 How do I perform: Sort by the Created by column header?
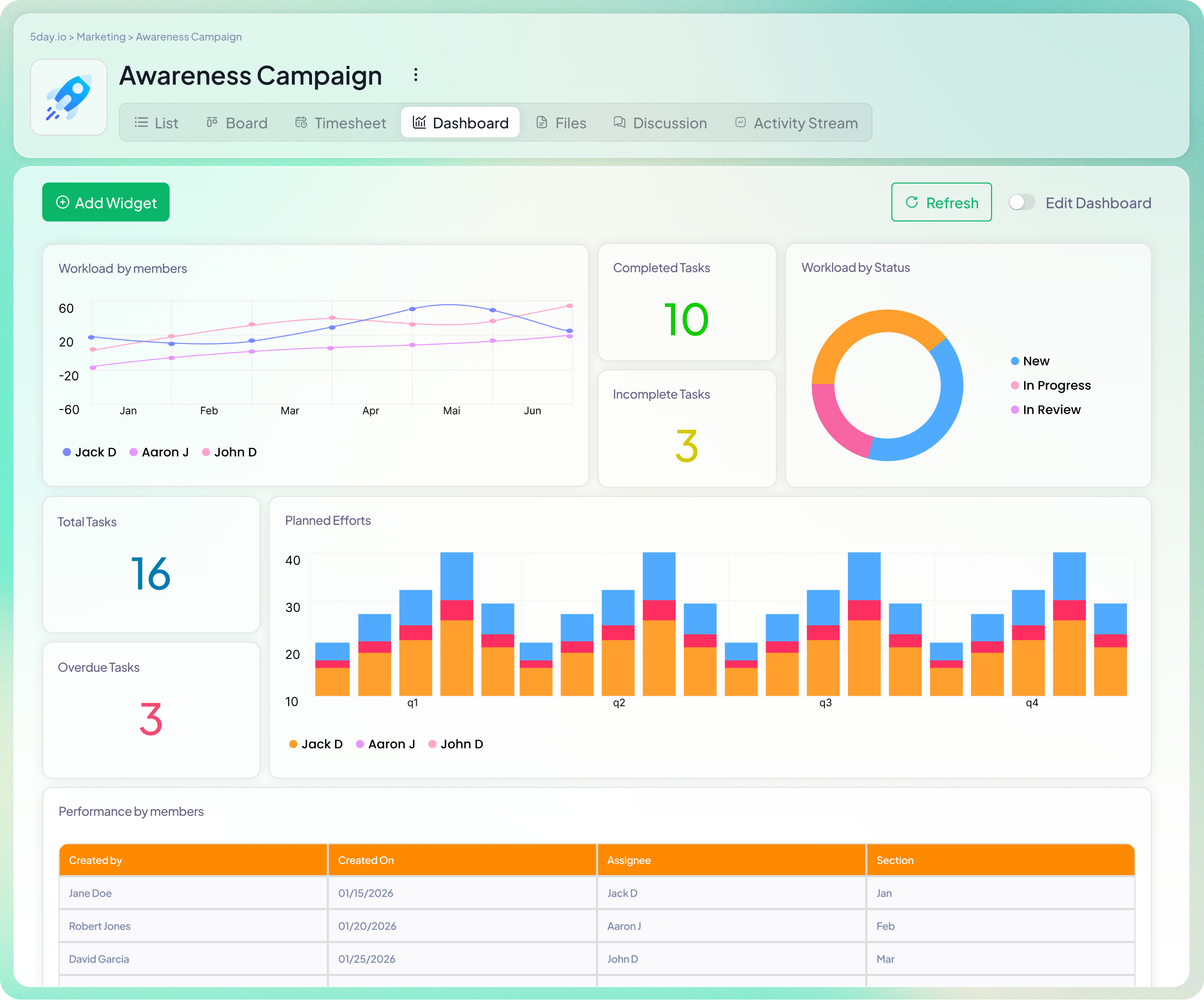click(x=193, y=860)
